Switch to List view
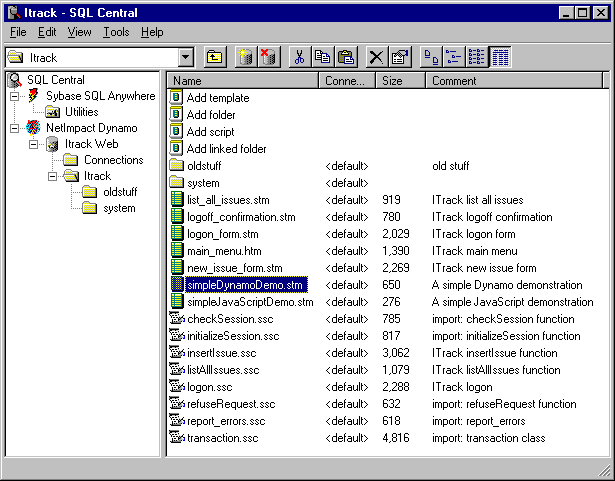Viewport: 615px width, 481px height. pos(477,57)
